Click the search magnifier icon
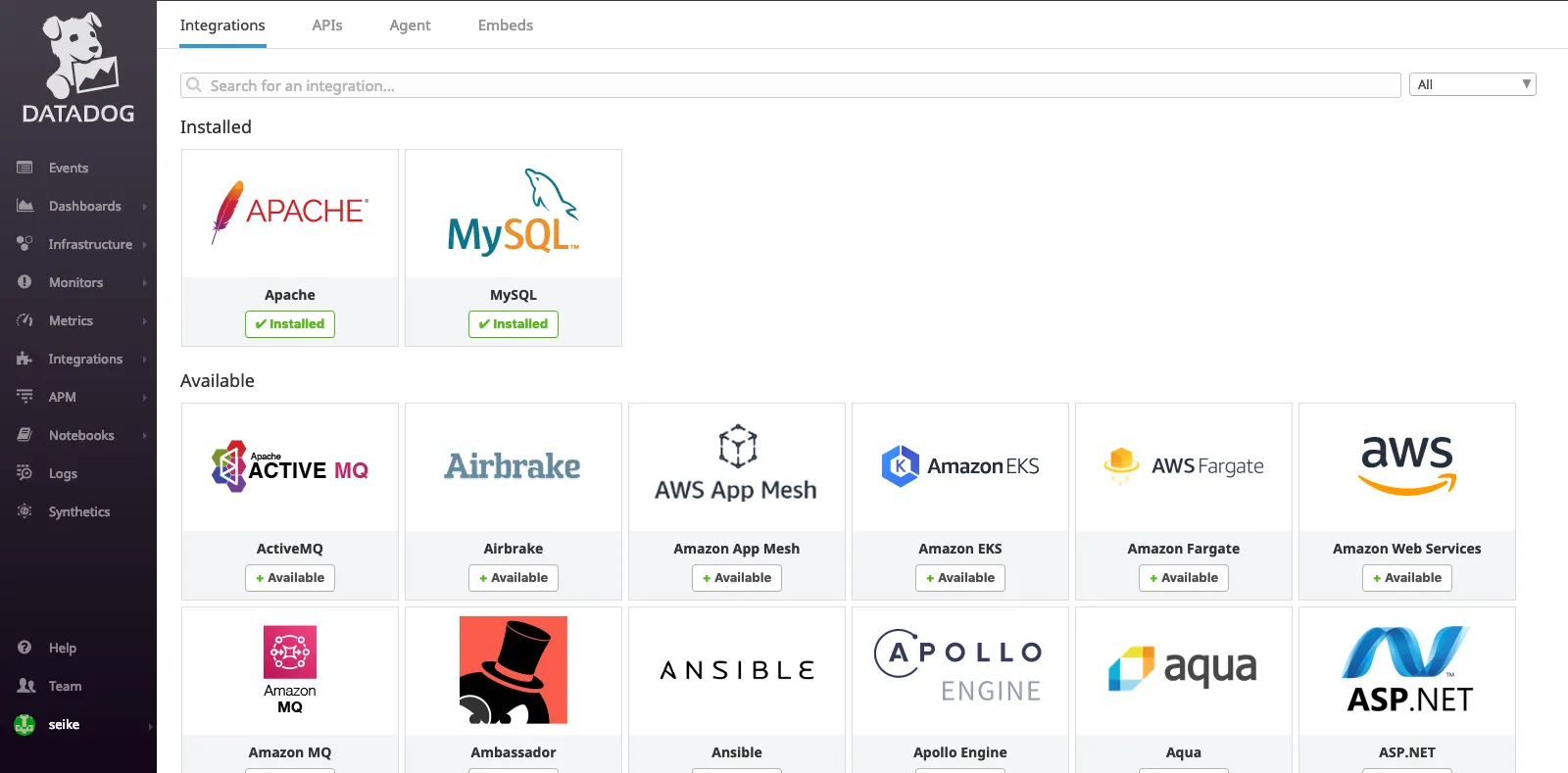The width and height of the screenshot is (1568, 773). (194, 85)
